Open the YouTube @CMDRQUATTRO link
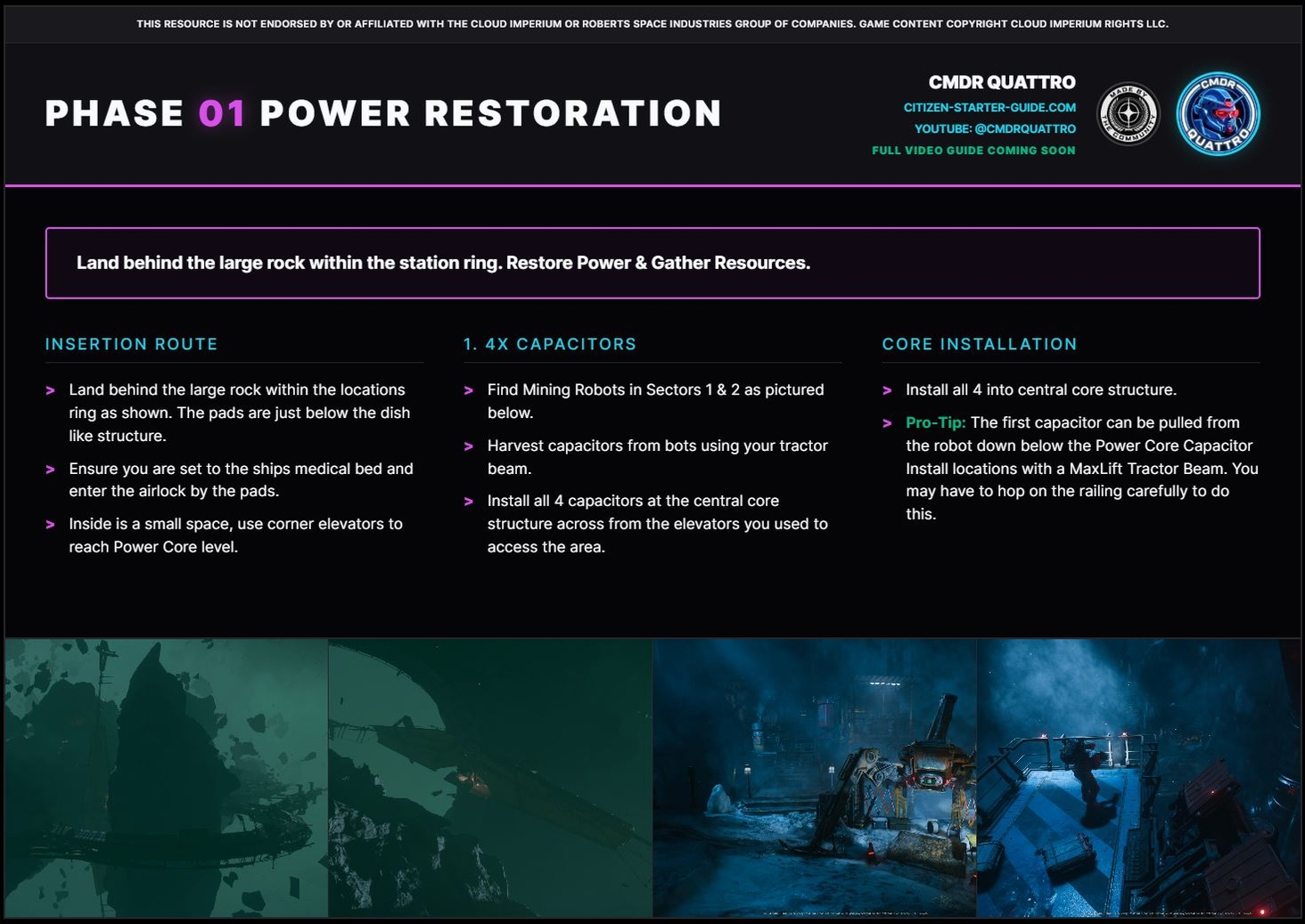 [x=995, y=129]
